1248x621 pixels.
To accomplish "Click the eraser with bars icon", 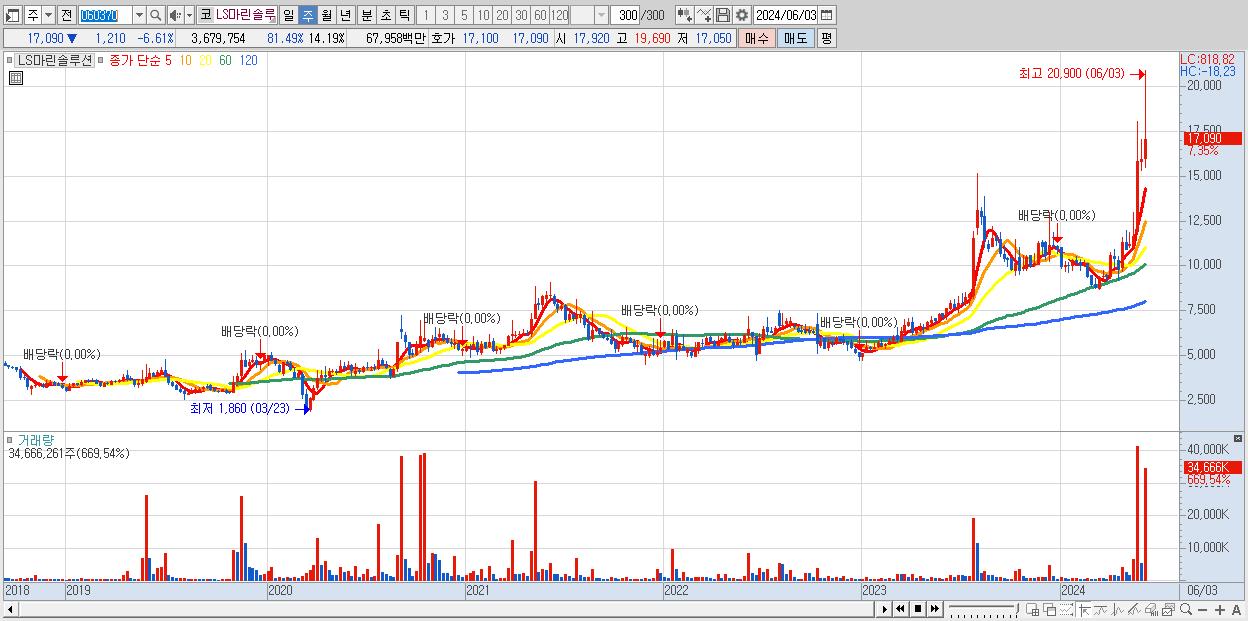I will (x=1151, y=610).
